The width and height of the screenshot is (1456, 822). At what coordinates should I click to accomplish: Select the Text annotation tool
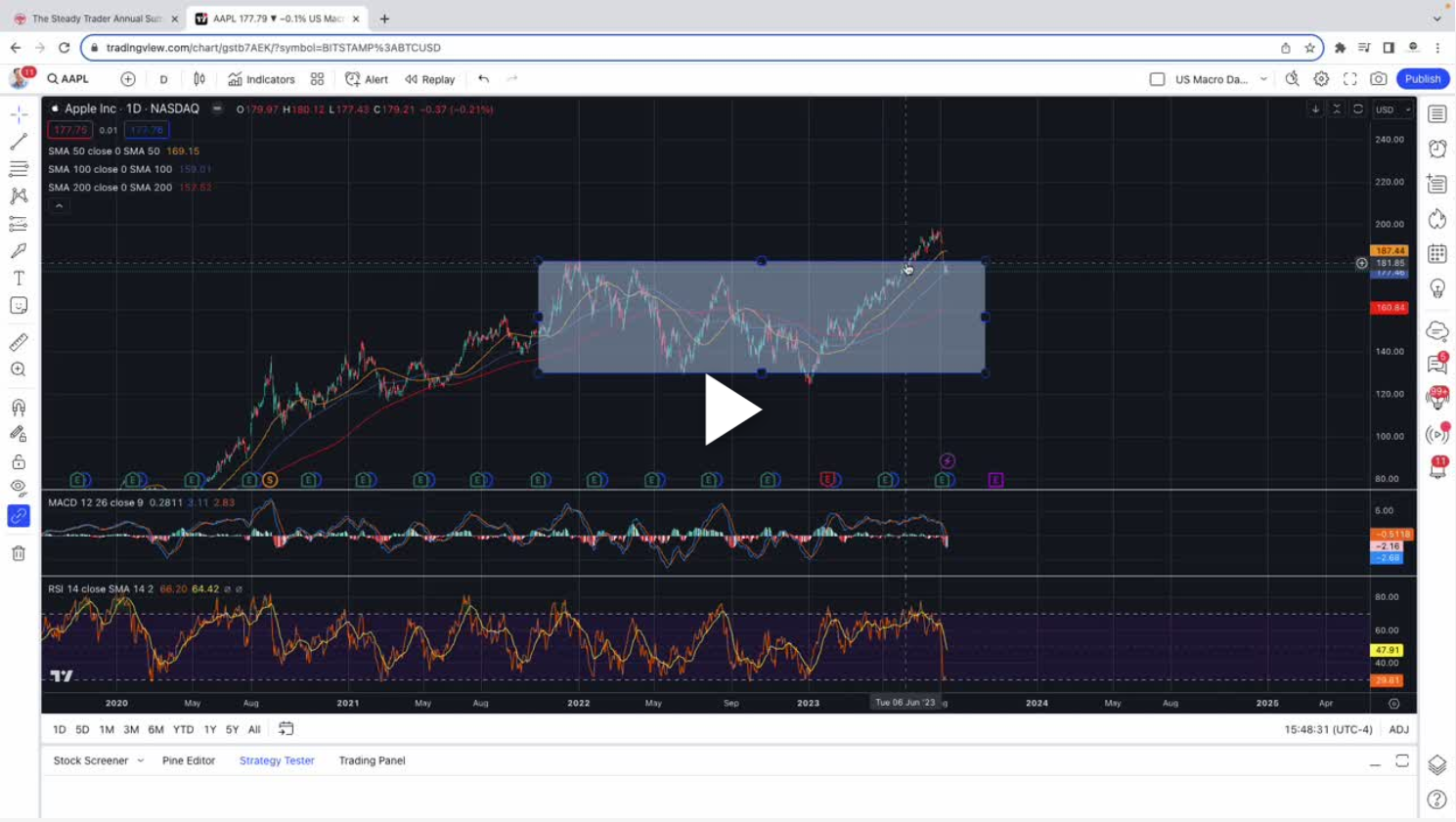click(x=19, y=278)
